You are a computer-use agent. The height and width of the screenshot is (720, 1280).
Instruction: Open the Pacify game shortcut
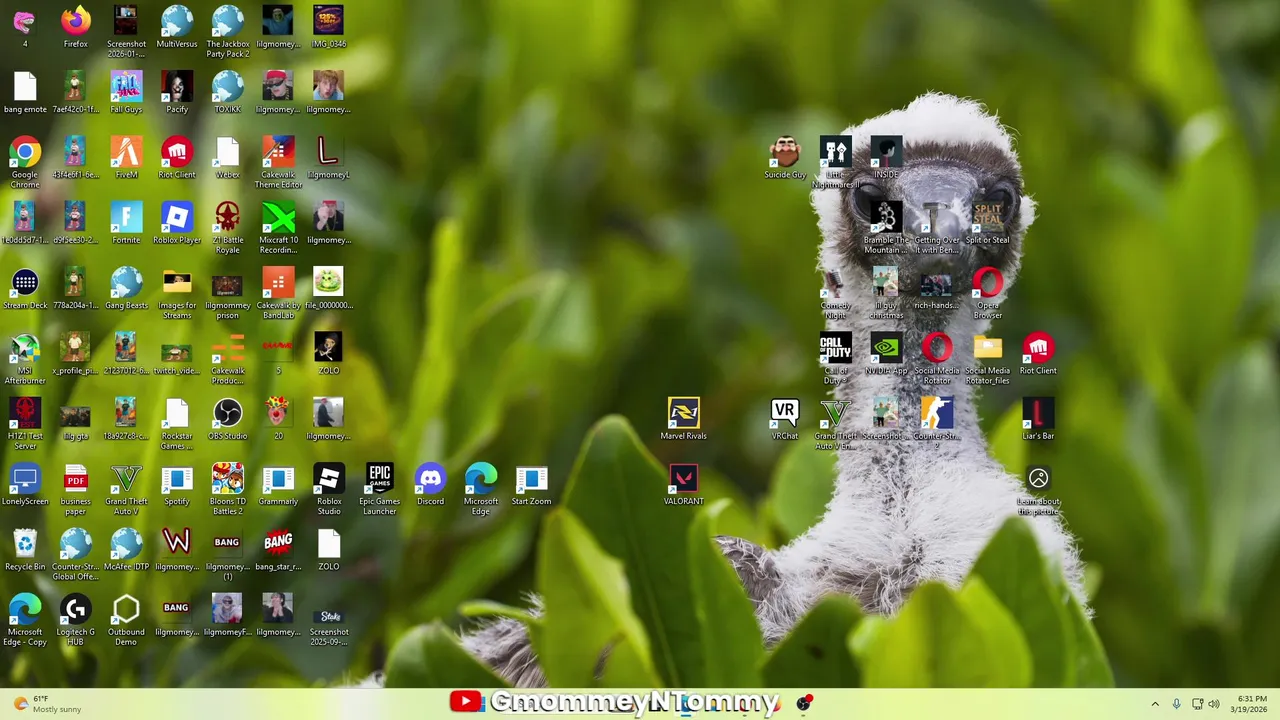coord(177,92)
